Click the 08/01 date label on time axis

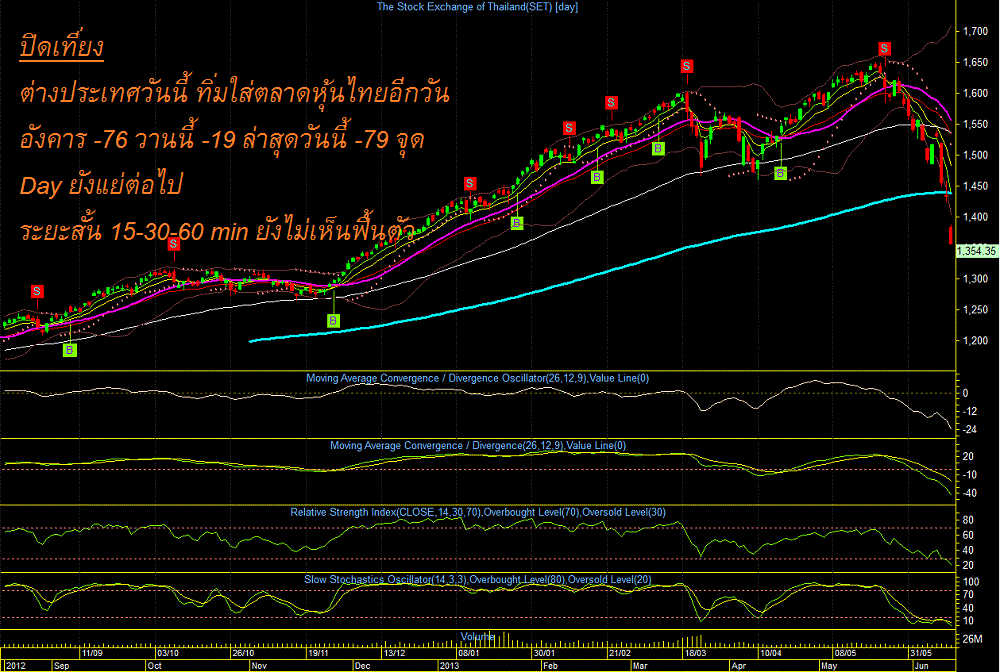(469, 654)
